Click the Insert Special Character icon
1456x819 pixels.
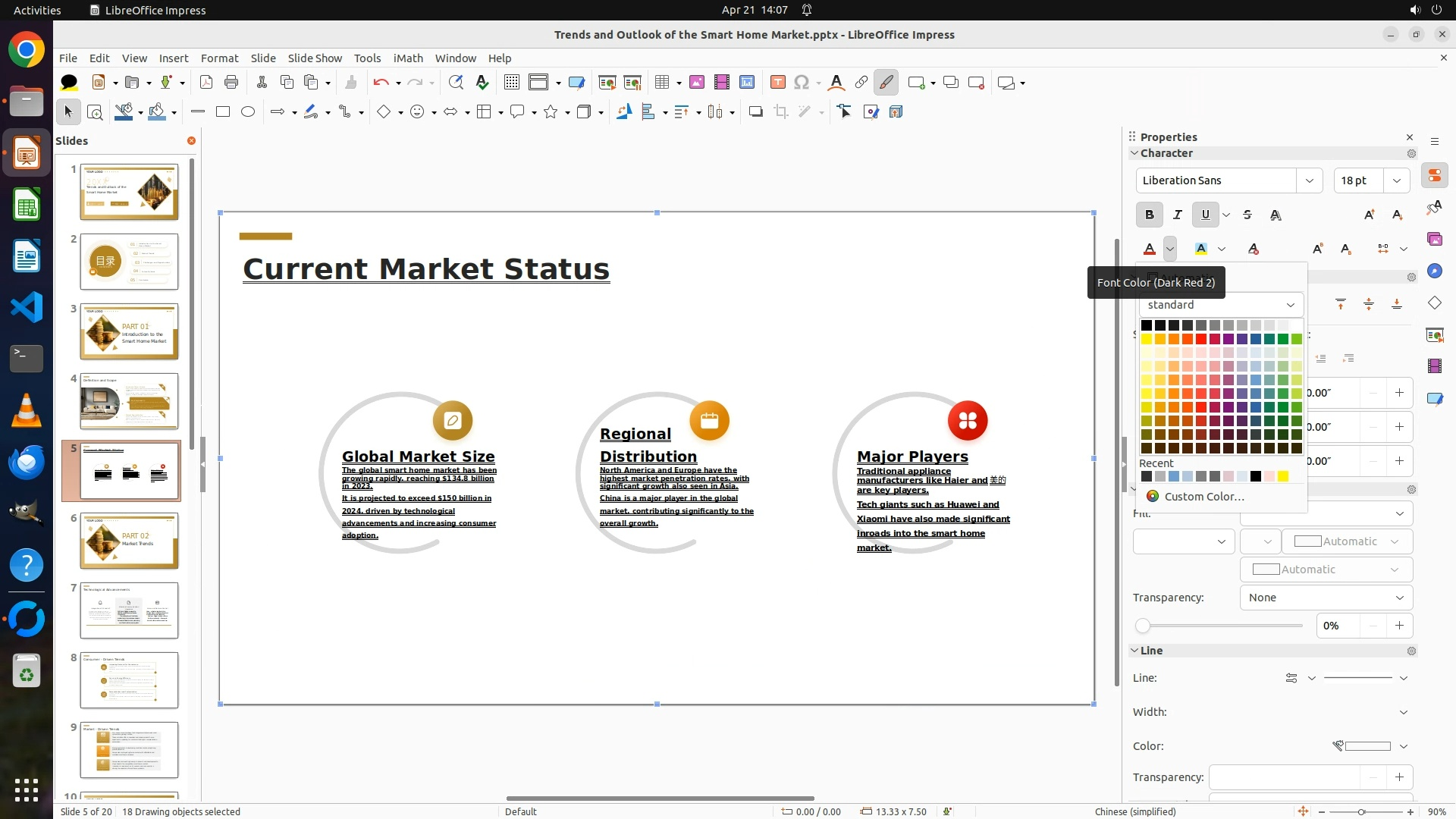pos(802,83)
